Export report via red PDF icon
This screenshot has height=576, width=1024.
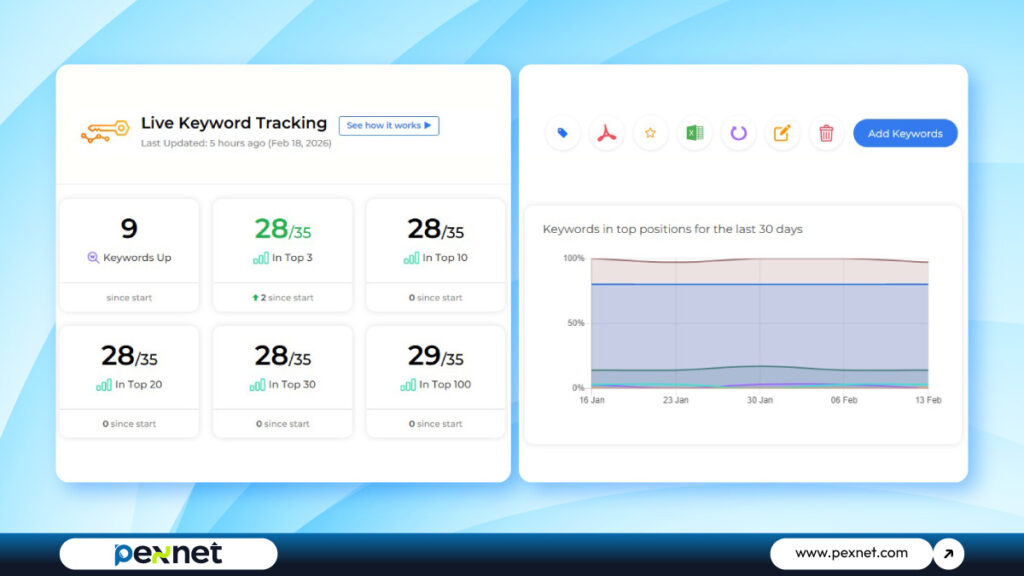pos(606,133)
